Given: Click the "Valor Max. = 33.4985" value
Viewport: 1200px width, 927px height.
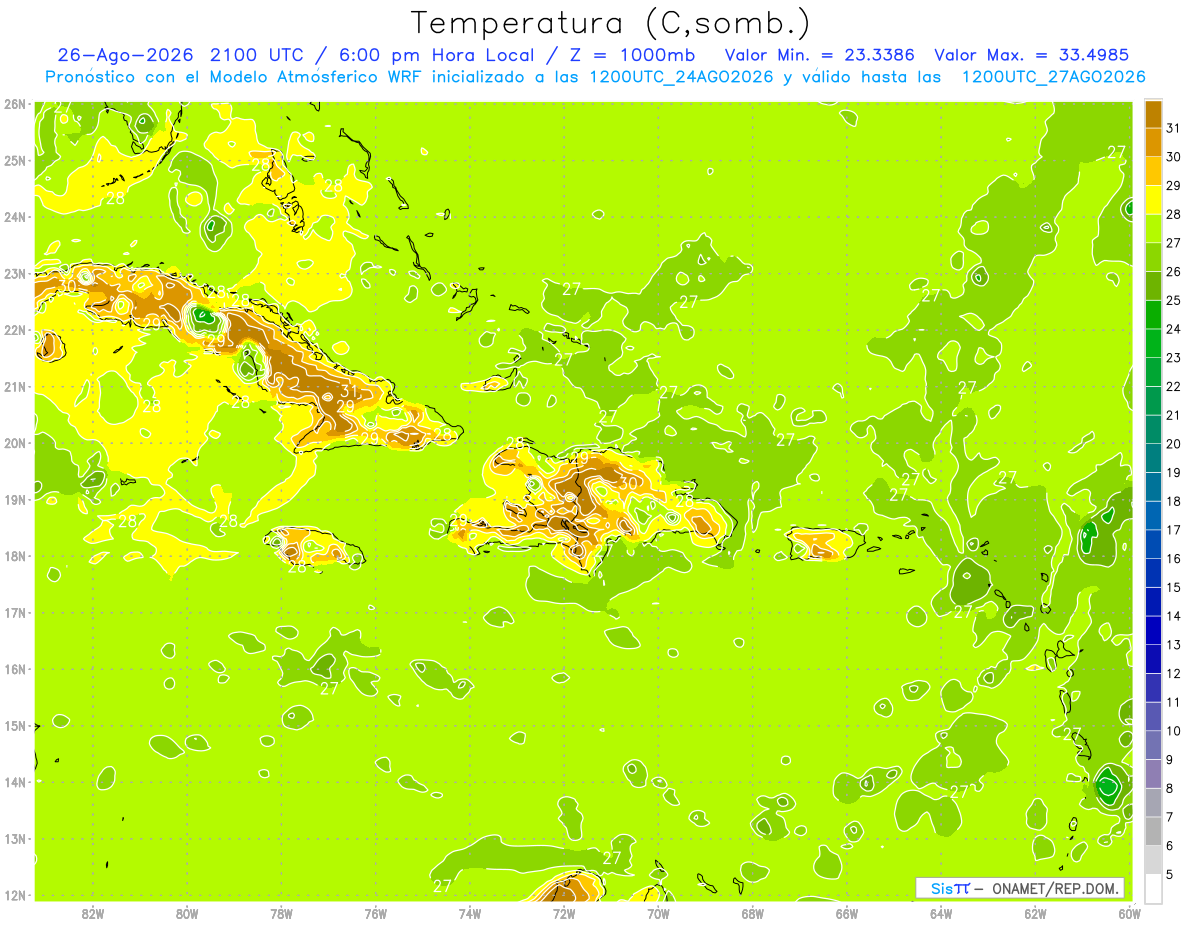Looking at the screenshot, I should (1032, 55).
